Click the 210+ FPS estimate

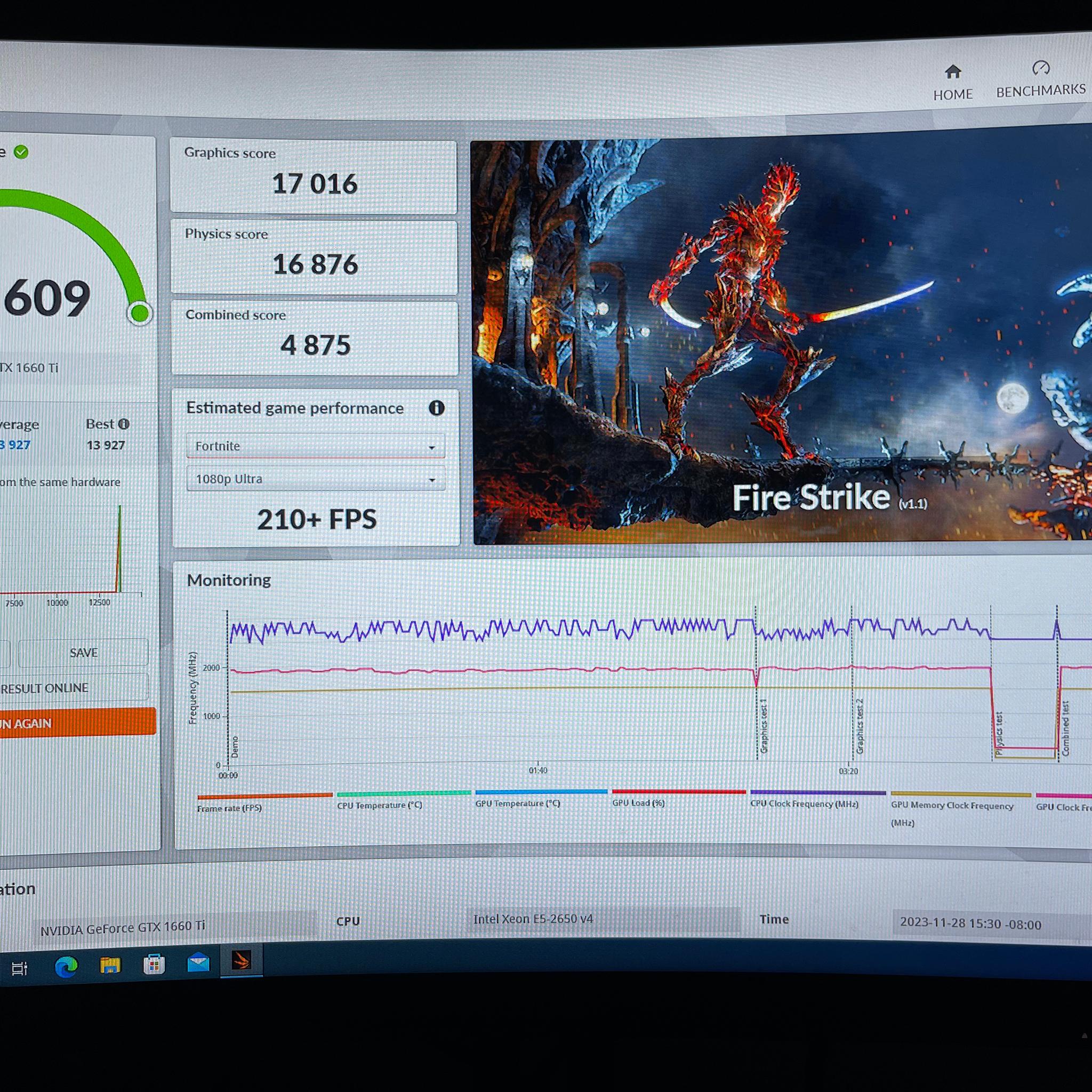tap(317, 519)
